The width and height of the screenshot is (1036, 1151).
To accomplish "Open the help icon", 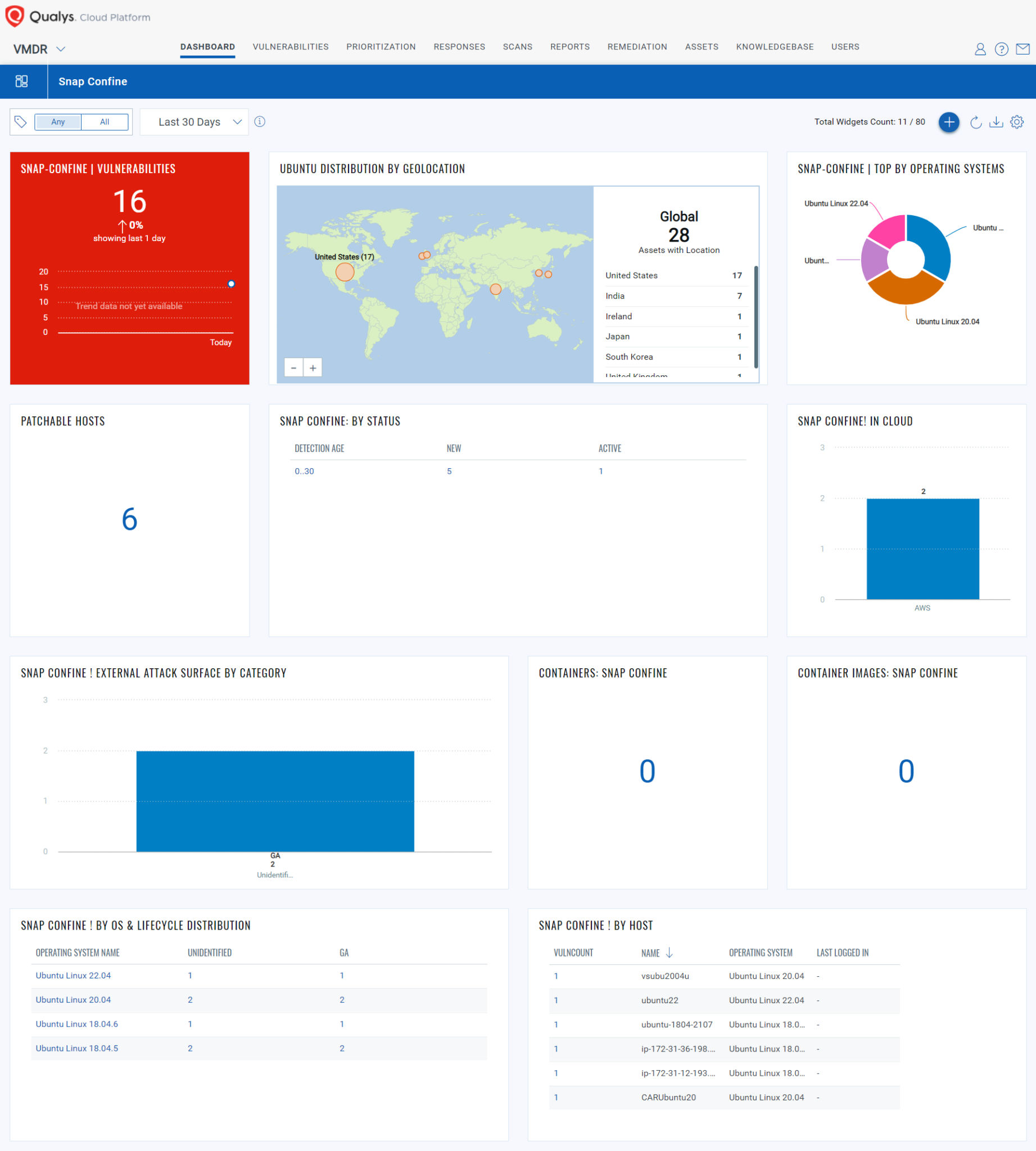I will pyautogui.click(x=1001, y=49).
